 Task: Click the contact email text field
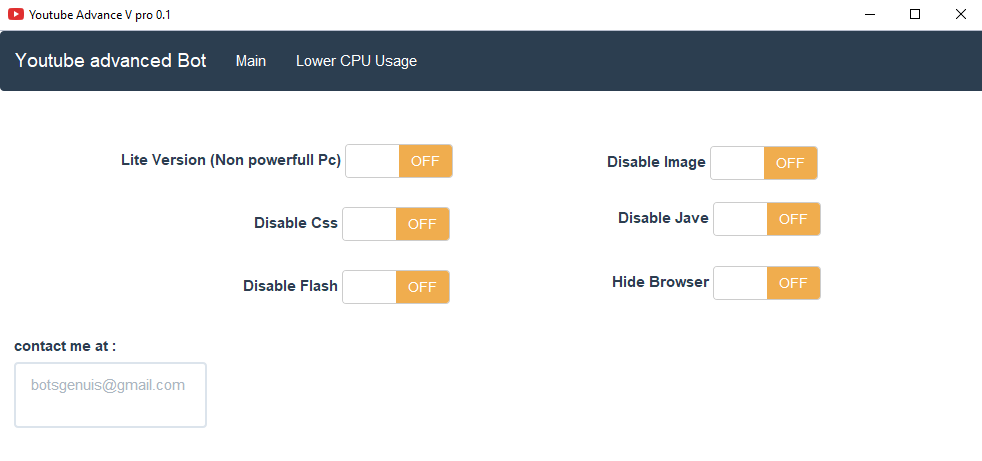tap(110, 395)
